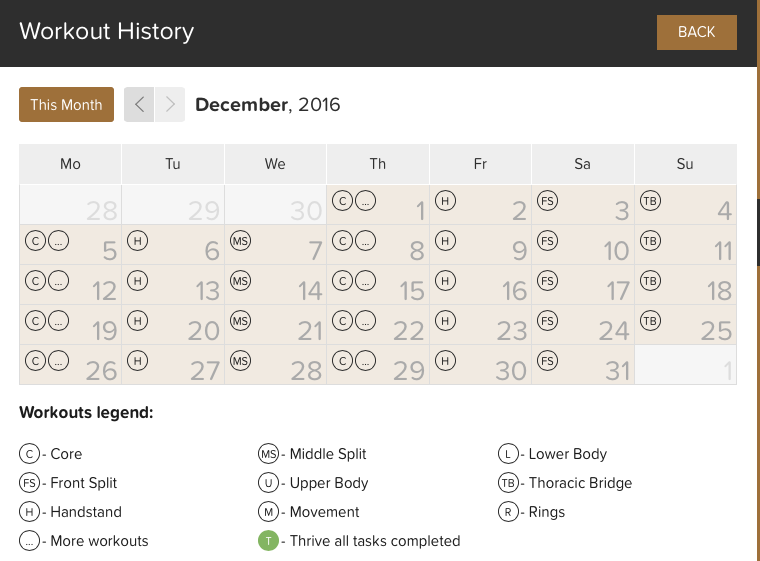Viewport: 760px width, 561px height.
Task: Open Middle Split icon on December 7
Action: 240,241
